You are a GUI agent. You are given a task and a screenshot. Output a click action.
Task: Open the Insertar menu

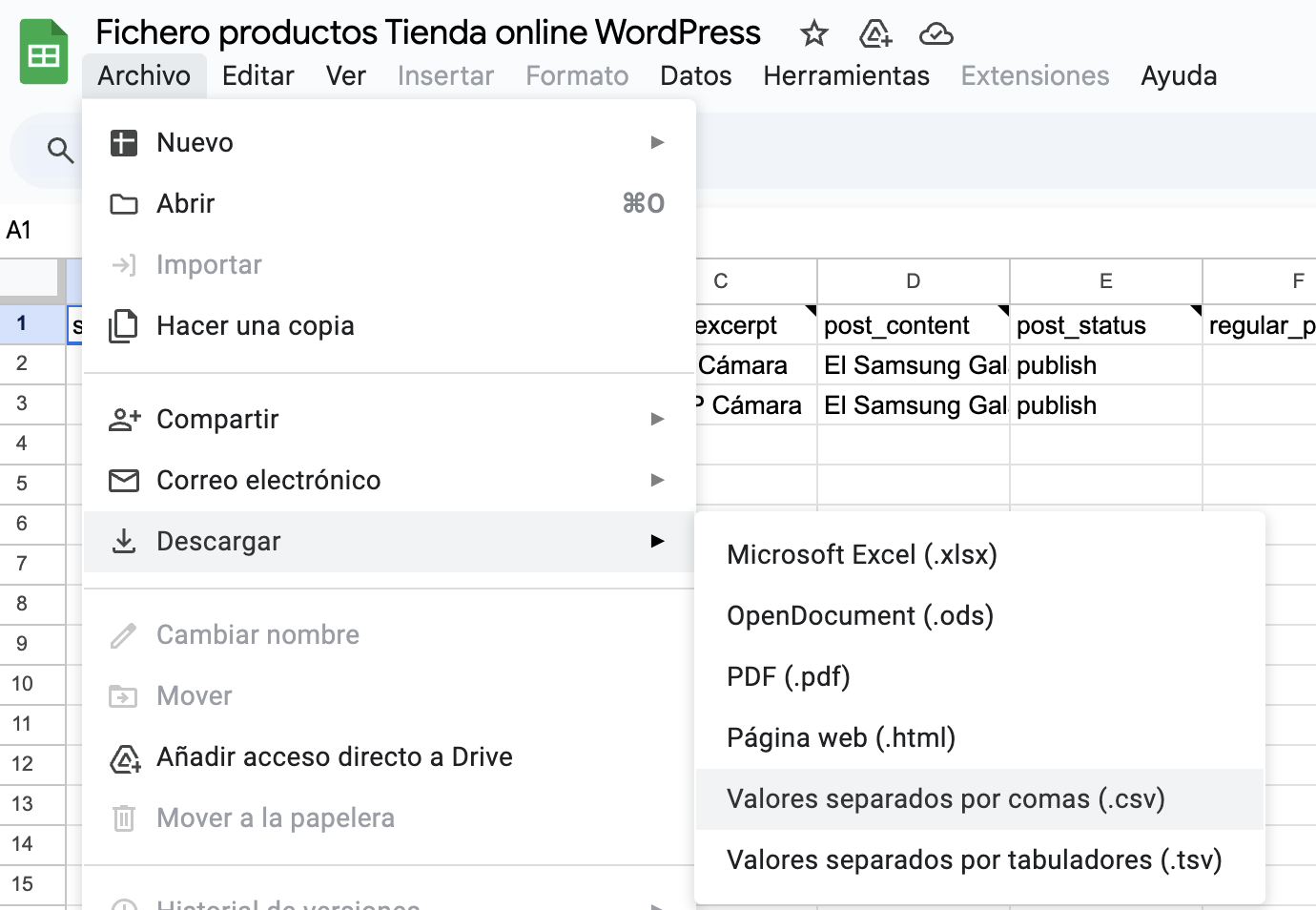point(445,76)
